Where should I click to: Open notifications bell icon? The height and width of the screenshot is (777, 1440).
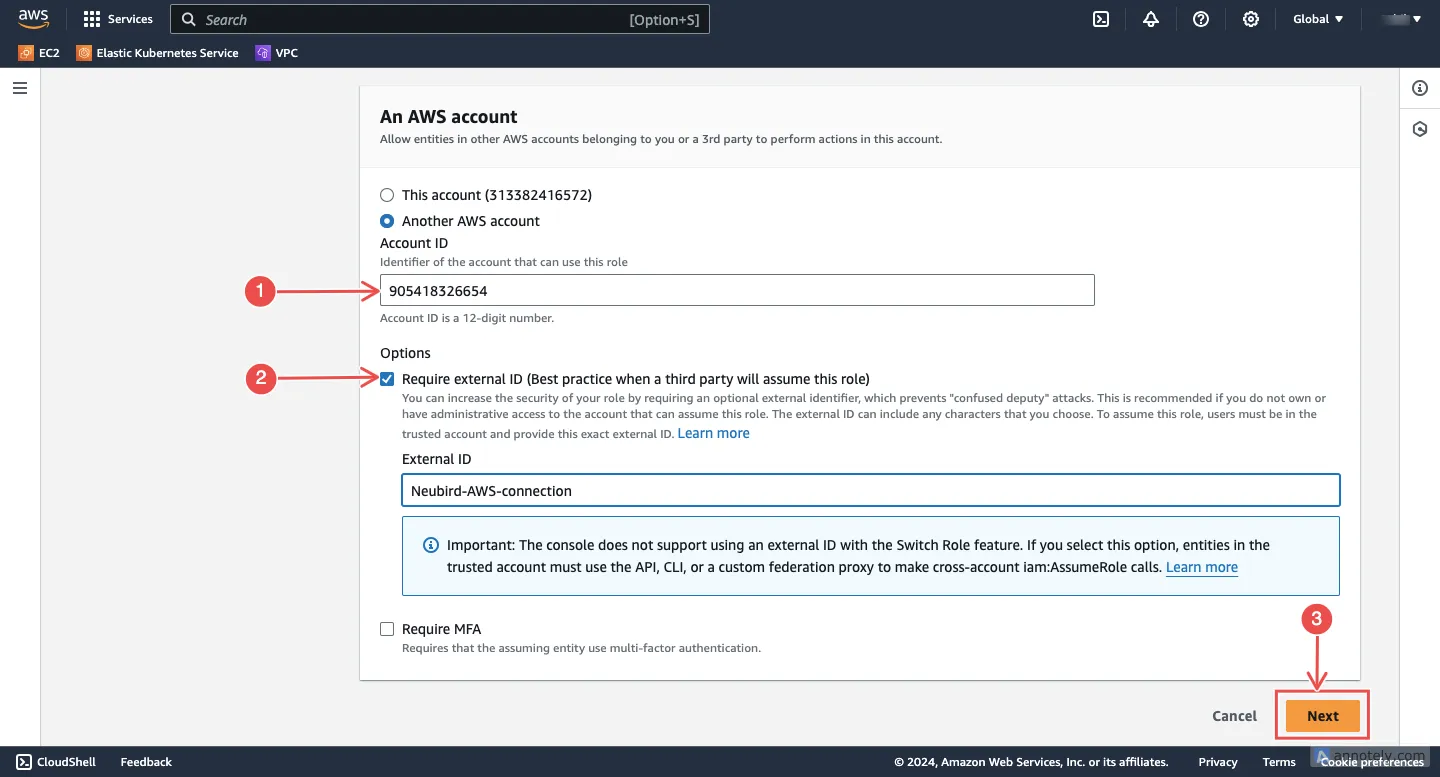[x=1151, y=19]
